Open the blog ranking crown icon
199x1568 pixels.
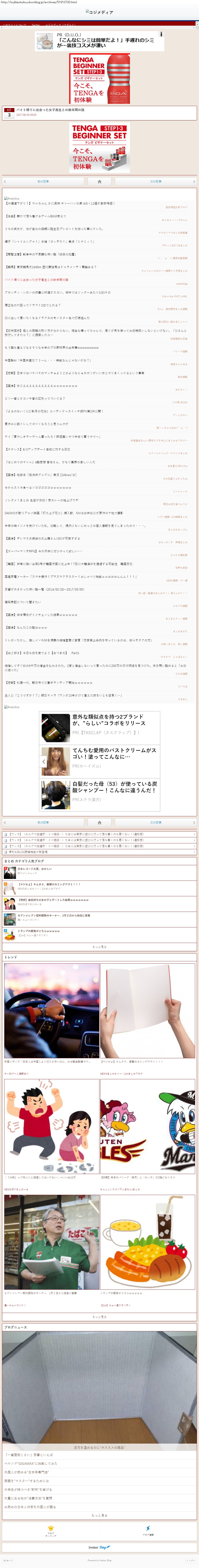(51, 1530)
